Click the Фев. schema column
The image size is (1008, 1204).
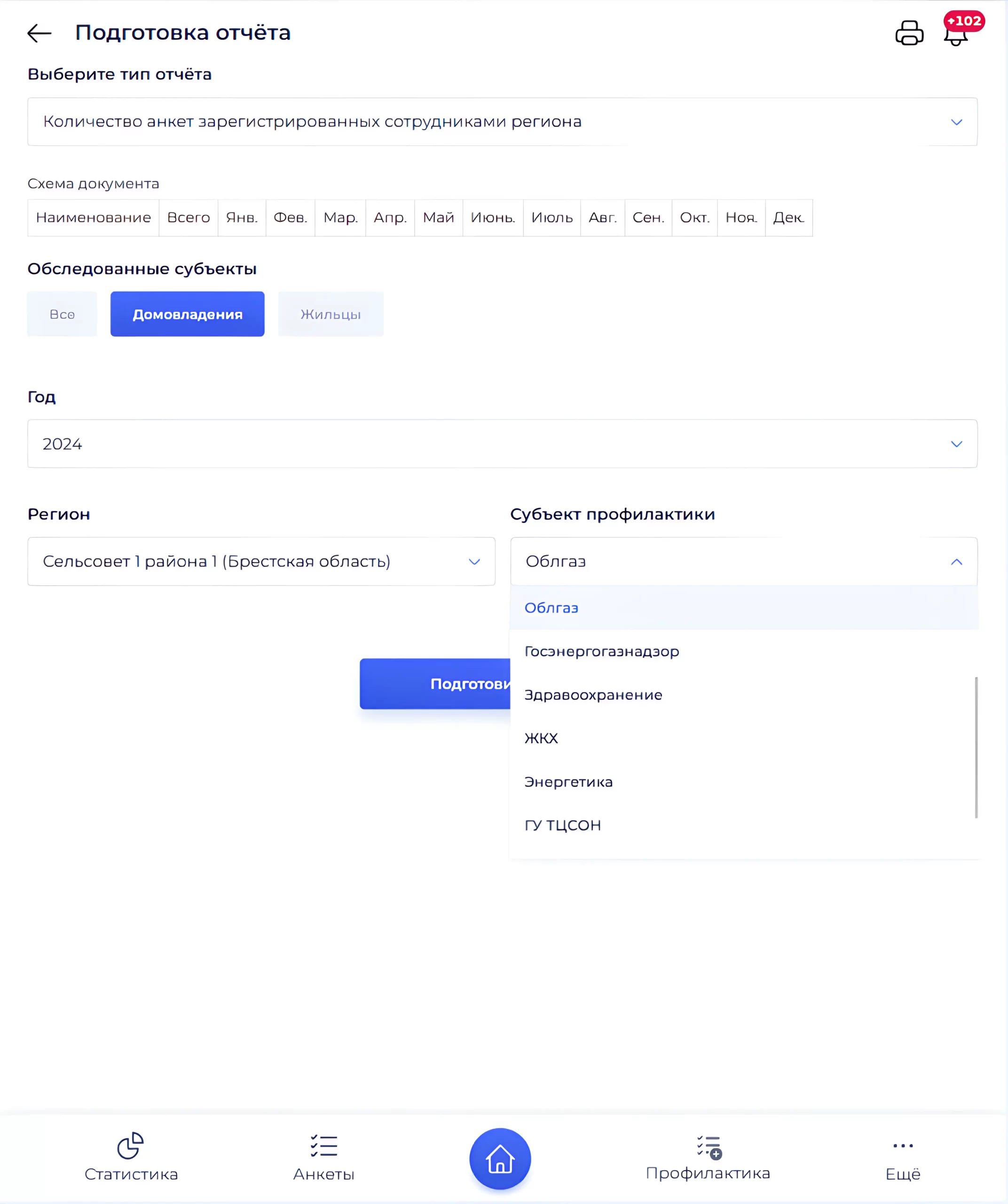coord(291,218)
